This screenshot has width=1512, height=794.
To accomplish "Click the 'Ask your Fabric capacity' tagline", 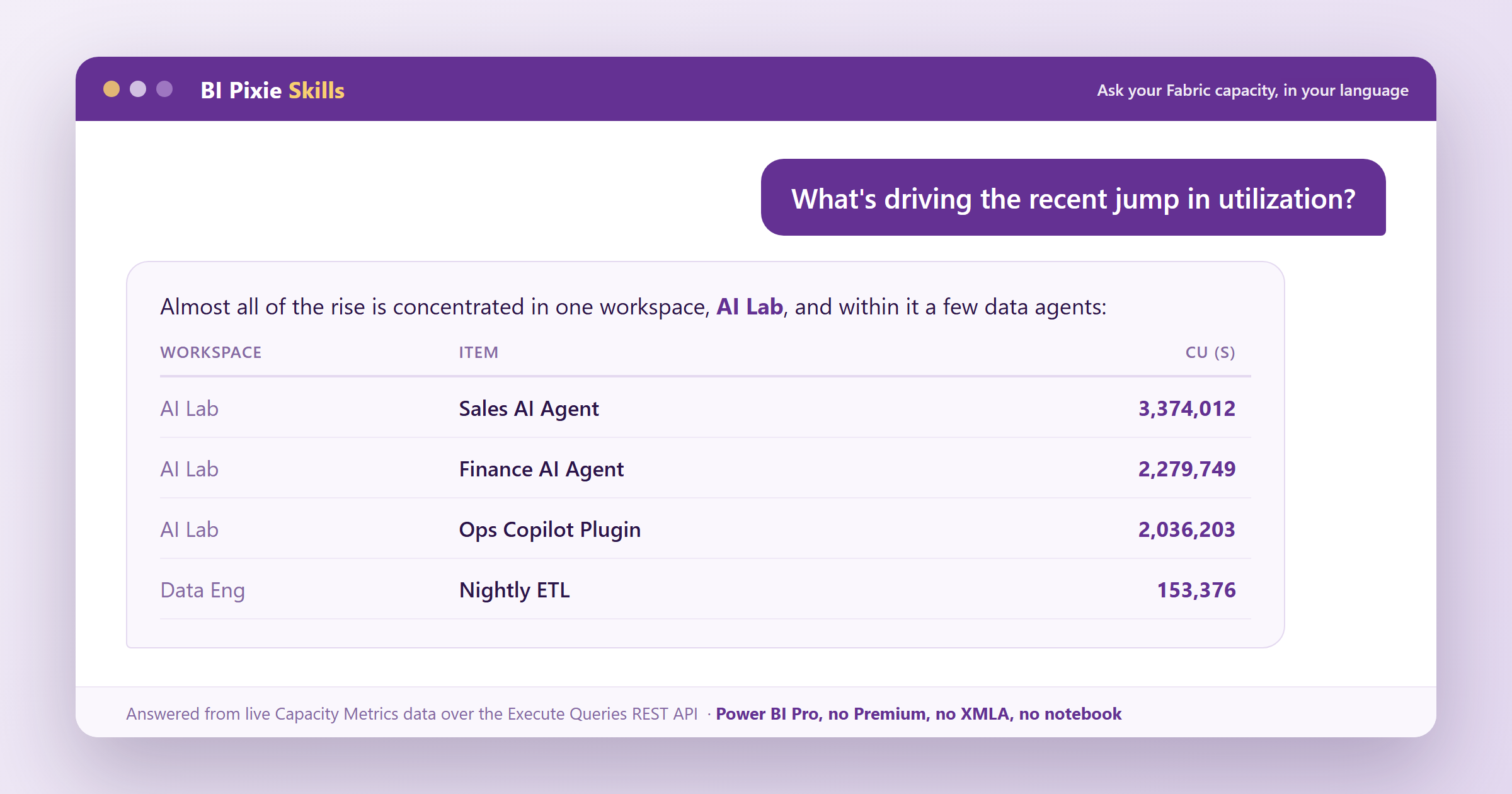I will 1252,90.
